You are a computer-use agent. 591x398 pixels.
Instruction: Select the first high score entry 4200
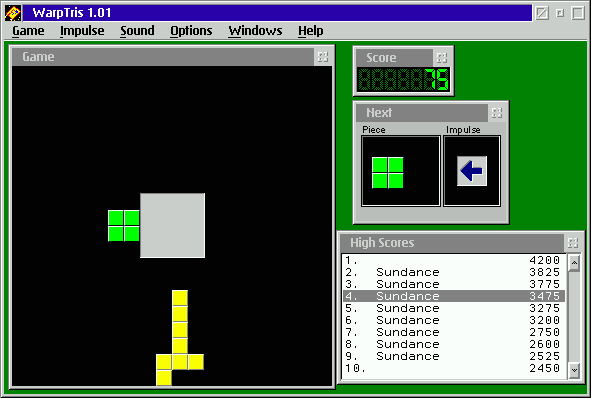pyautogui.click(x=454, y=260)
